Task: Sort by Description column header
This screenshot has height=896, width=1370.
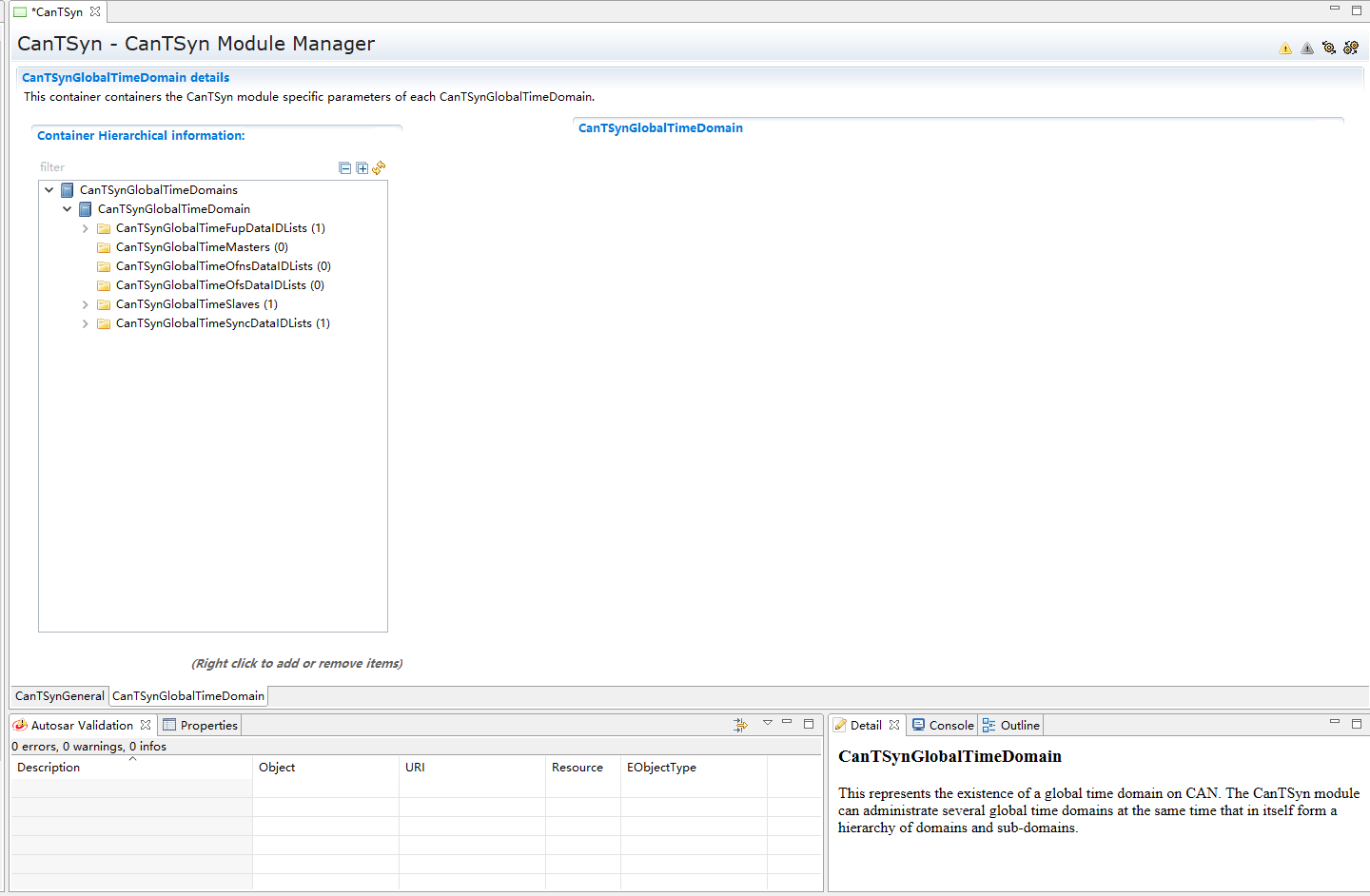Action: (49, 768)
